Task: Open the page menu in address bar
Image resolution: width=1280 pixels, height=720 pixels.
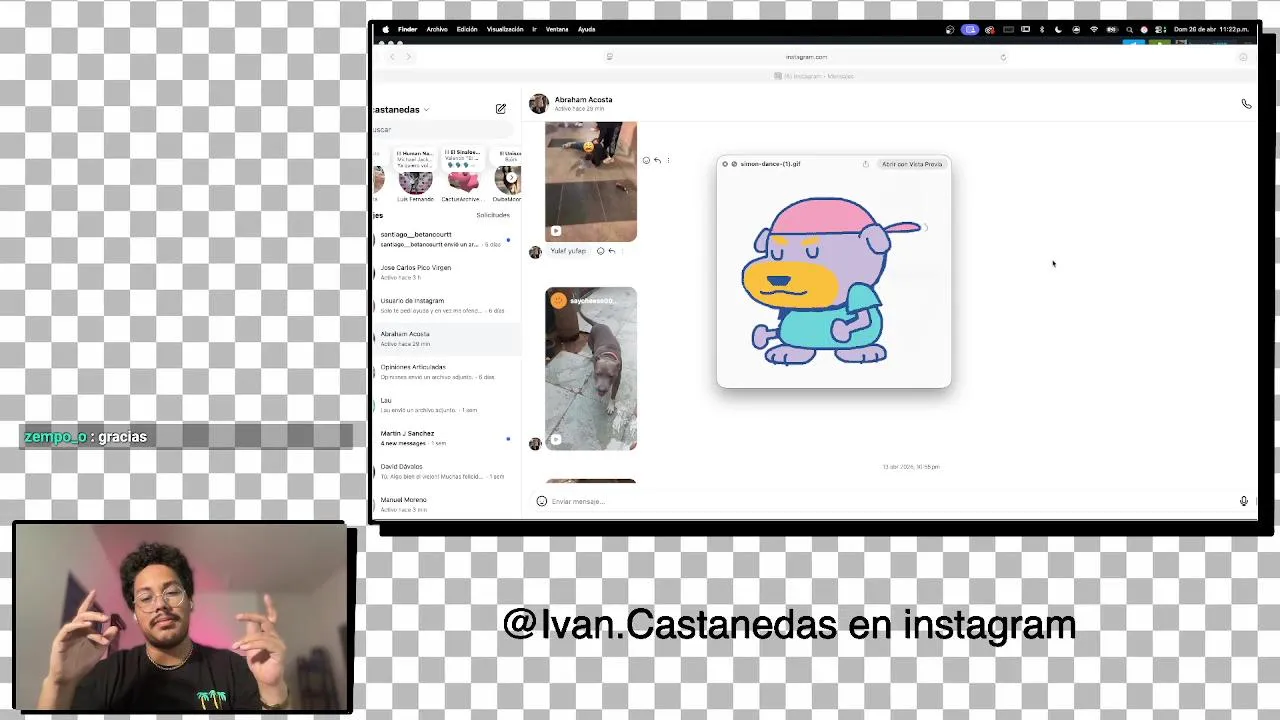Action: click(609, 57)
